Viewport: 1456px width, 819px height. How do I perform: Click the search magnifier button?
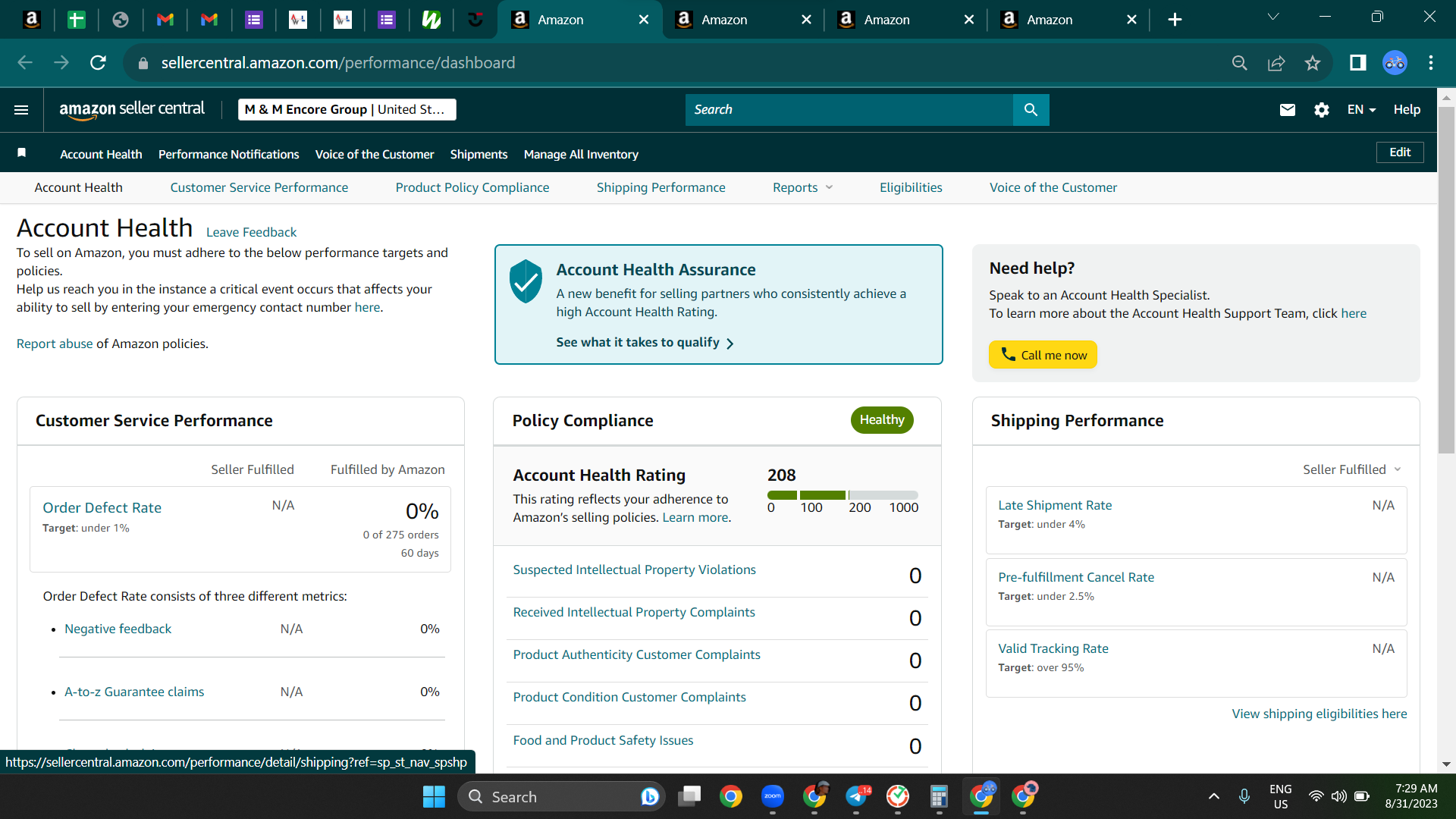[x=1031, y=110]
